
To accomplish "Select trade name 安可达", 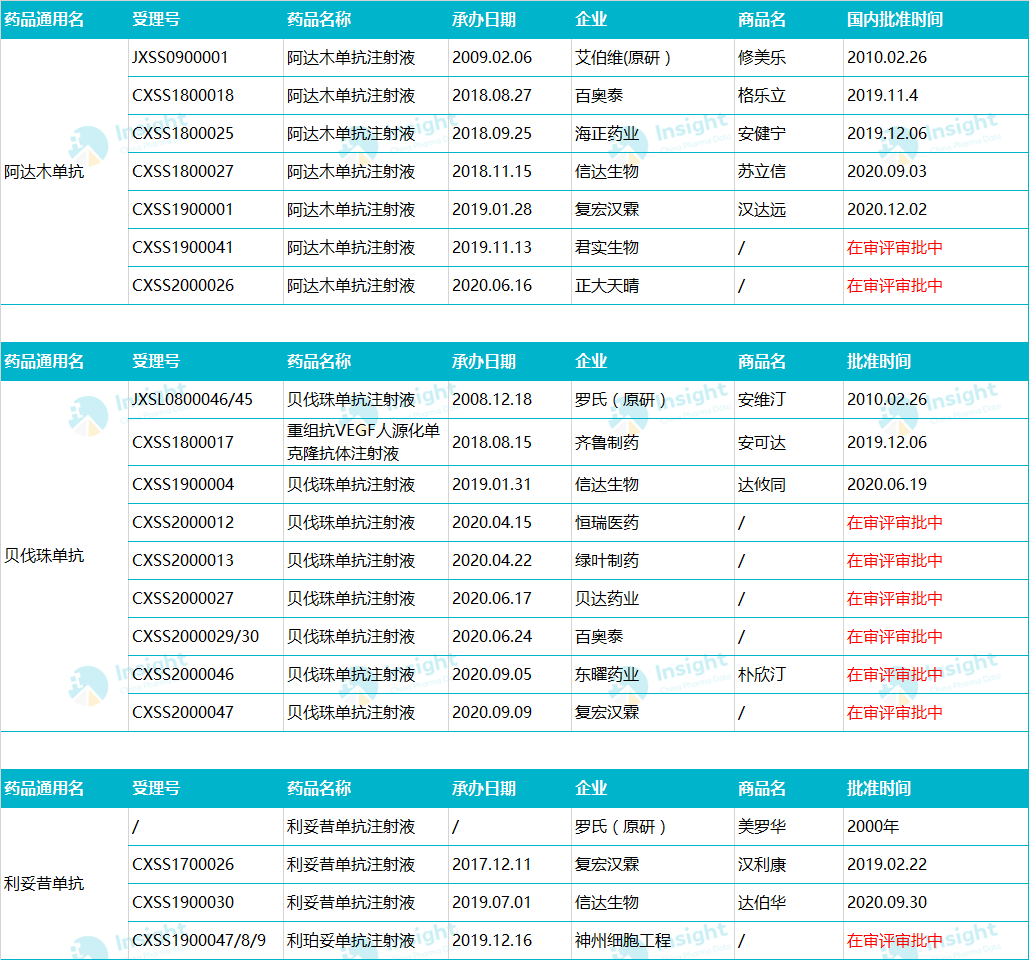I will click(762, 443).
